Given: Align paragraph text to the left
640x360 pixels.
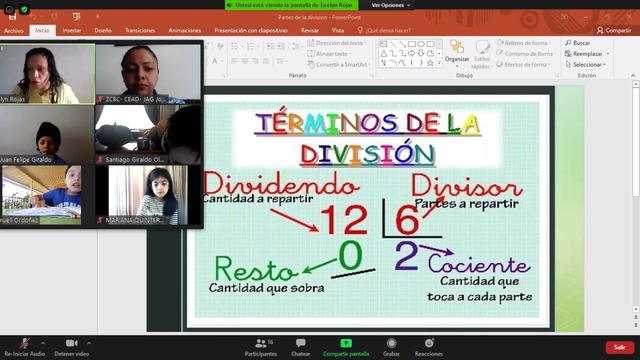Looking at the screenshot, I should click(235, 61).
